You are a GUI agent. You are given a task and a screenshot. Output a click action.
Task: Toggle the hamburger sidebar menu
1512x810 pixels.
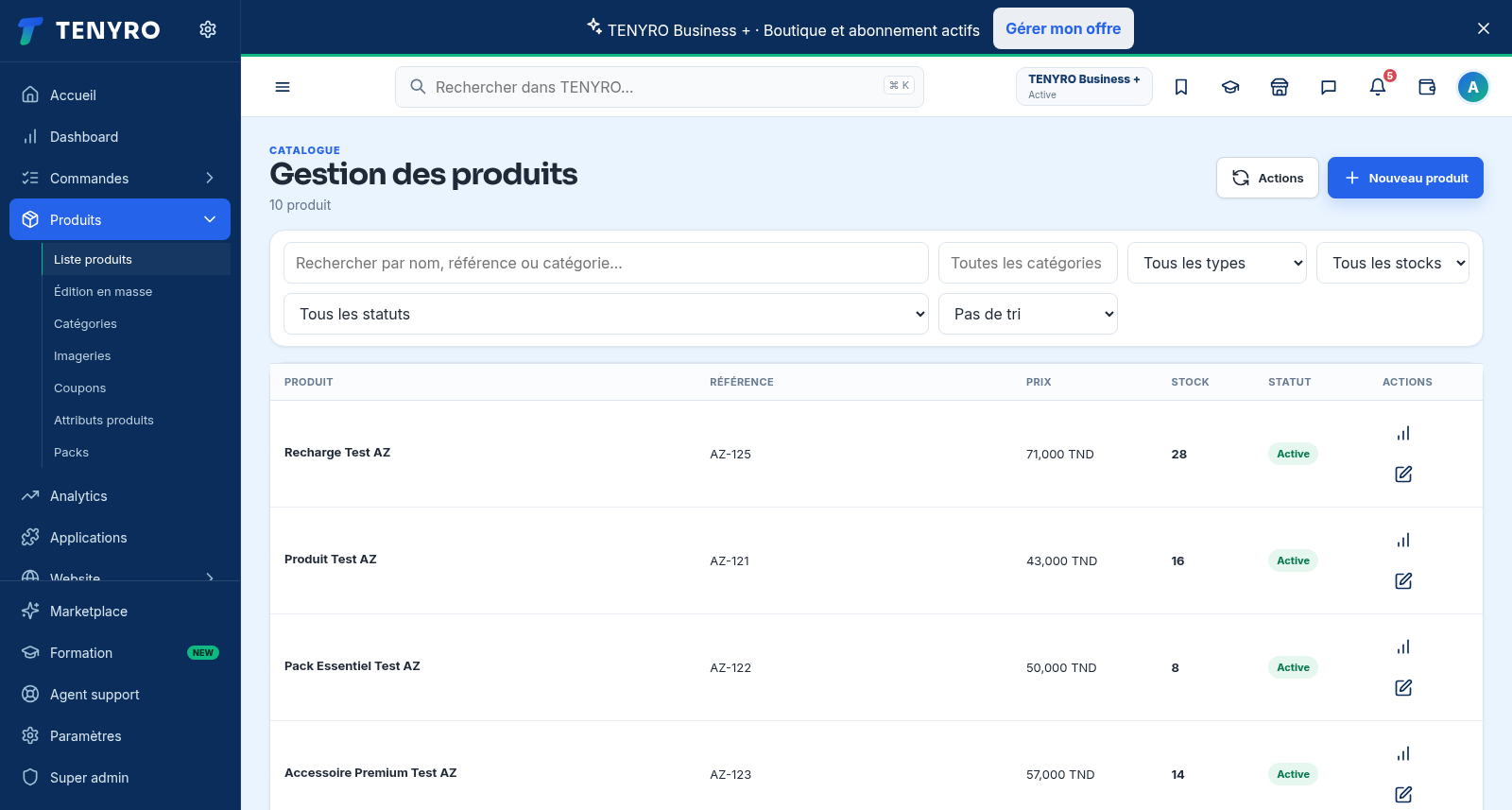[283, 87]
